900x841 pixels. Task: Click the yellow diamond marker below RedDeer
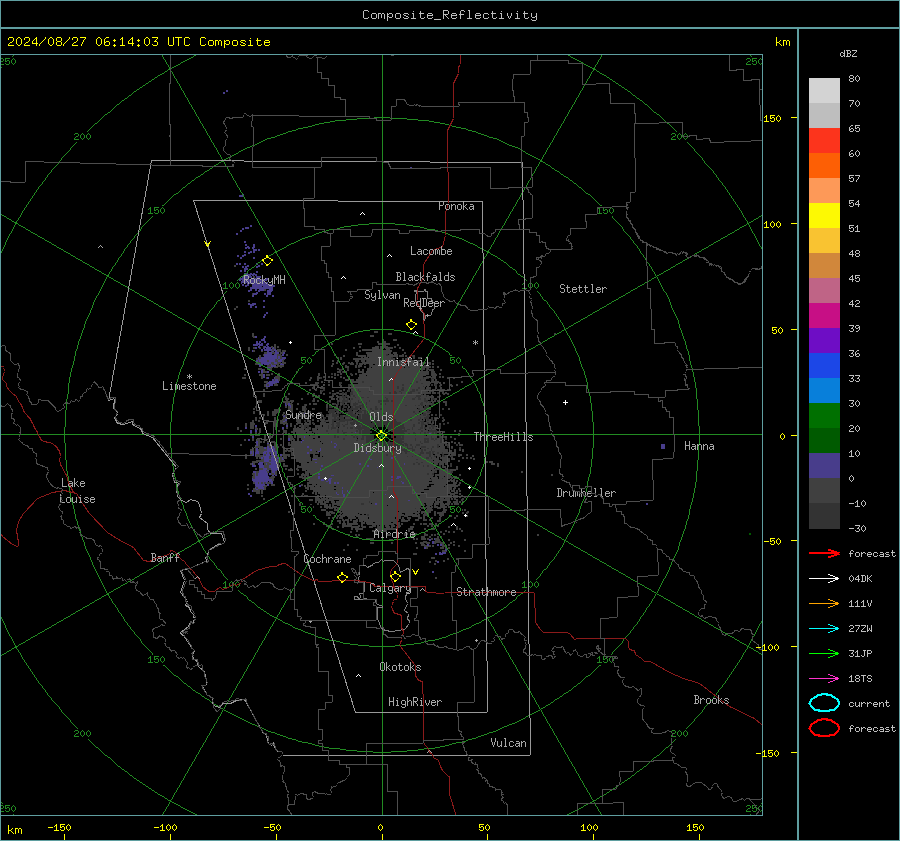[411, 325]
